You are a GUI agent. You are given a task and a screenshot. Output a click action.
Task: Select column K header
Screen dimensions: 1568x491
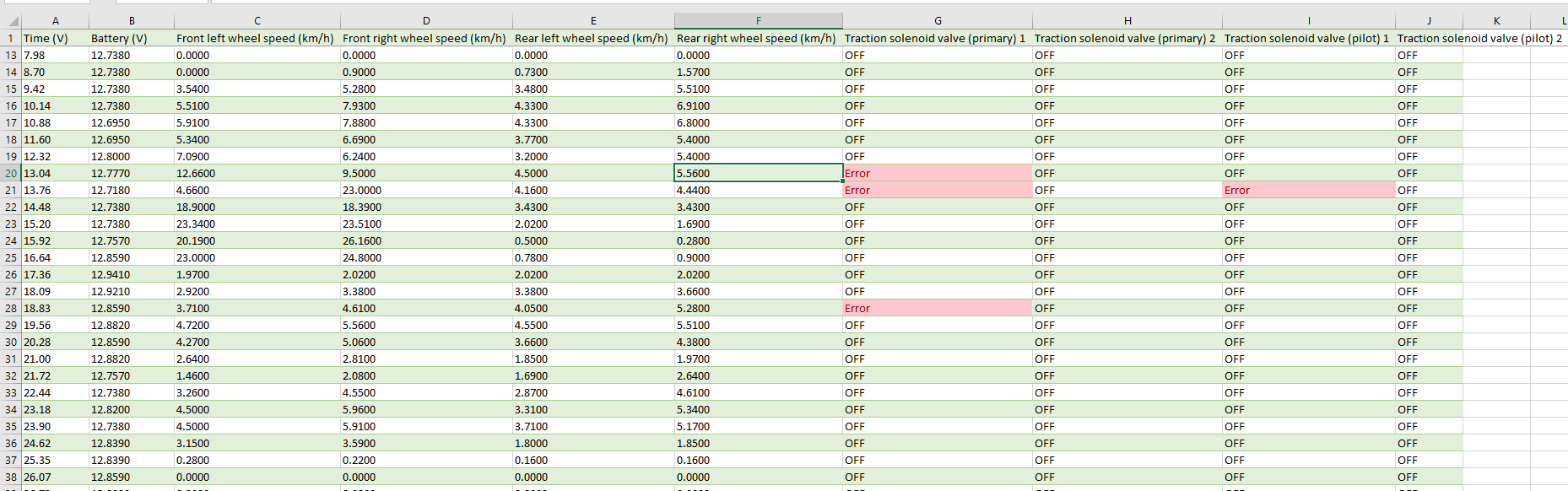[1496, 21]
